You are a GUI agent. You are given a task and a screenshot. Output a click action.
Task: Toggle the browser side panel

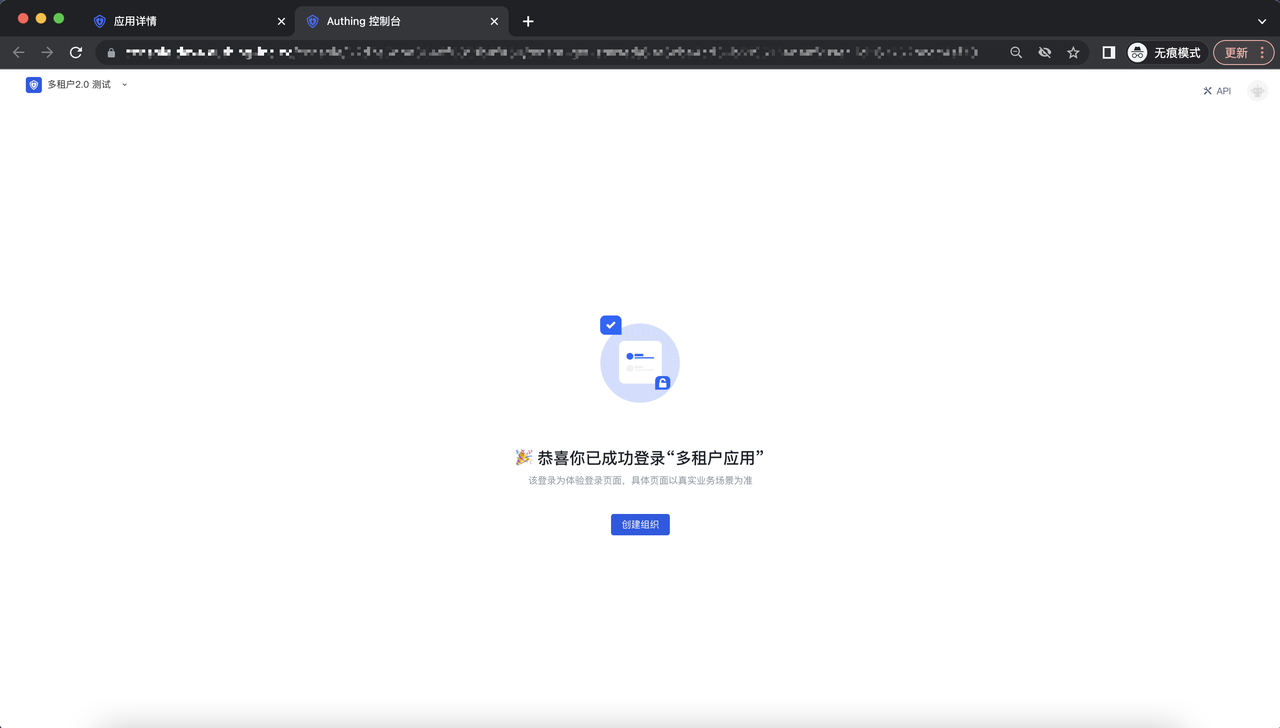(1108, 52)
